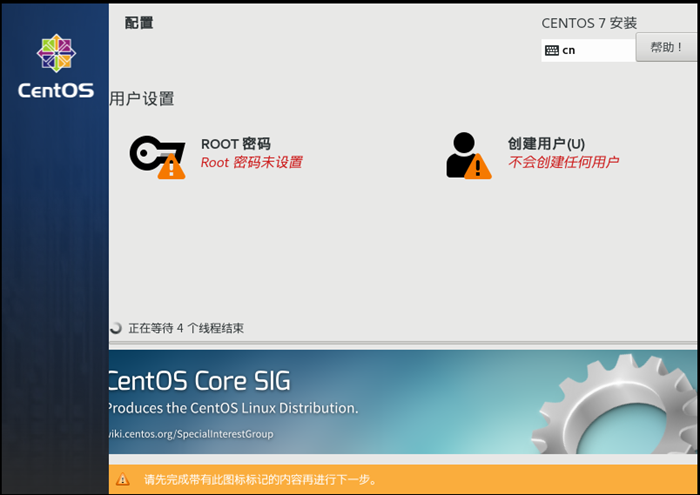Open the ROOT 密码 setting
The width and height of the screenshot is (700, 495).
(x=235, y=144)
